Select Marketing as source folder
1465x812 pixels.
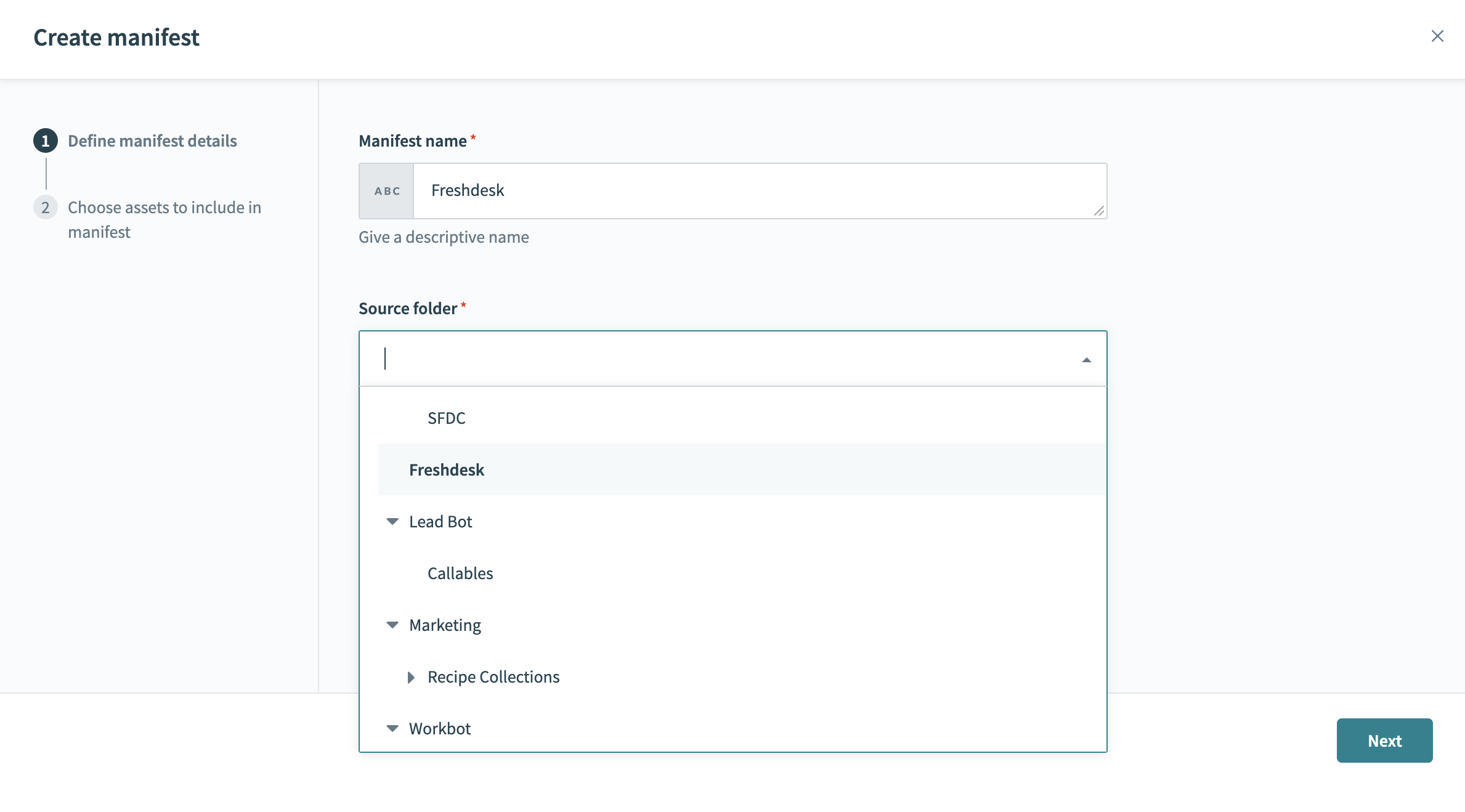pos(445,625)
